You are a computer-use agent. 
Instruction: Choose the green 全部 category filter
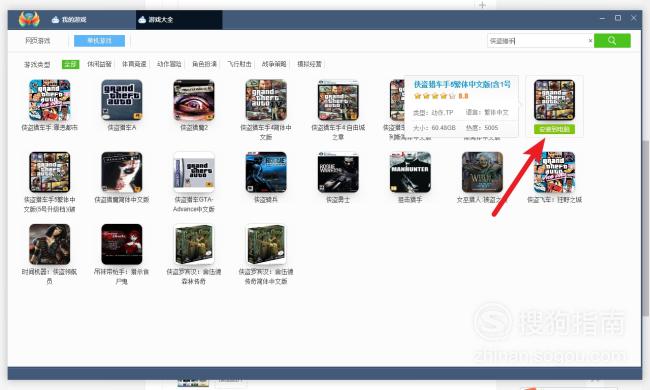click(x=70, y=64)
